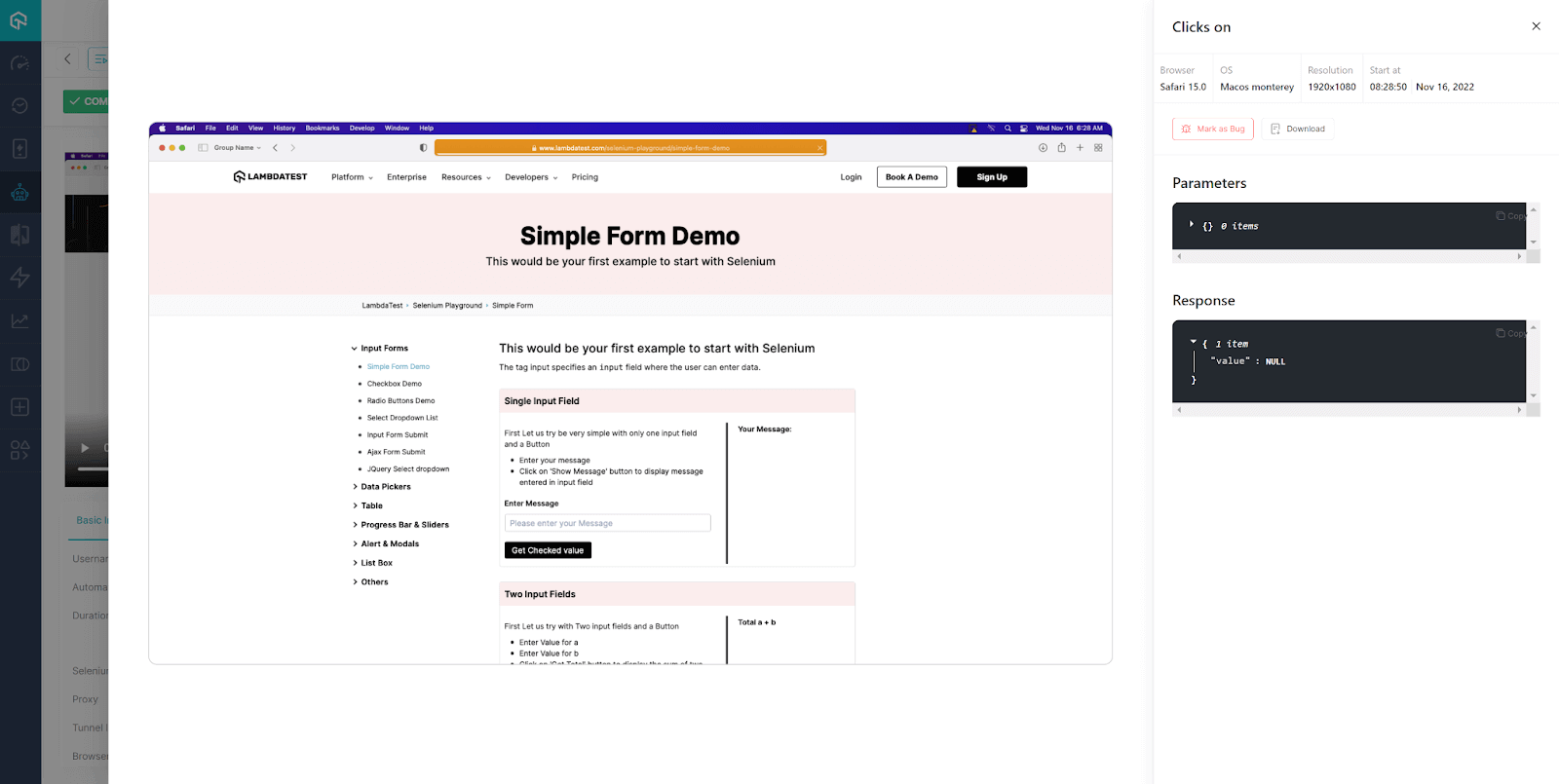Open the Resources dropdown in site navigation
Viewport: 1559px width, 784px height.
466,177
